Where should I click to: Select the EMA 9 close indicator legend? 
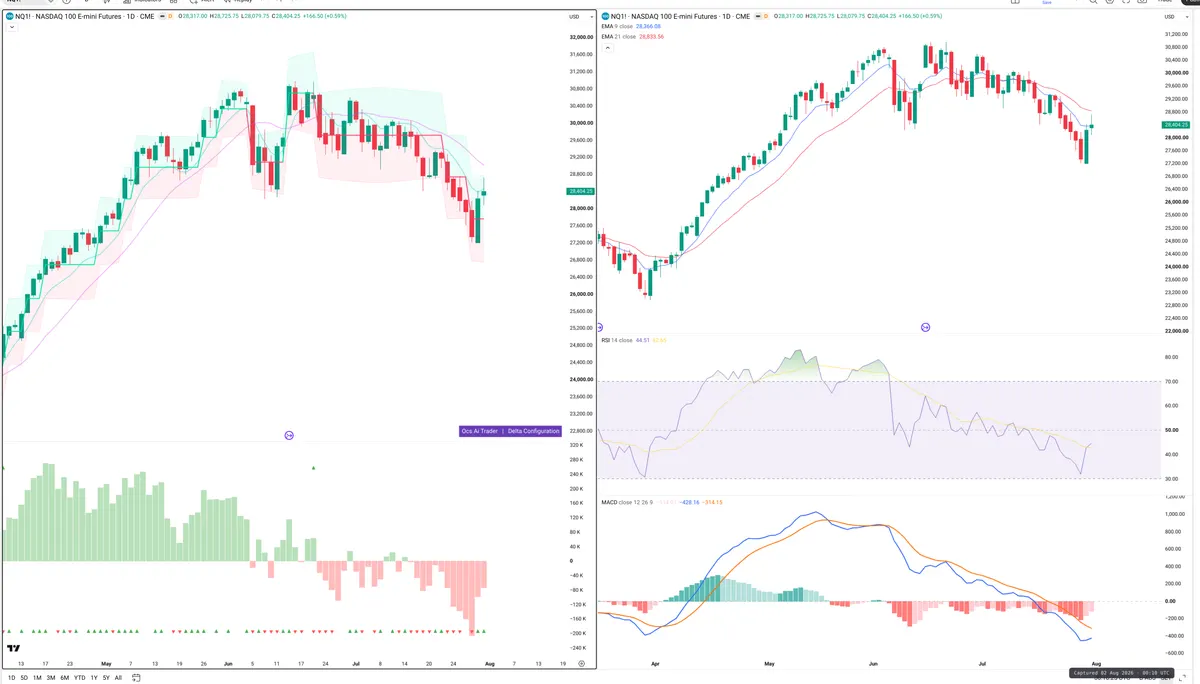617,26
